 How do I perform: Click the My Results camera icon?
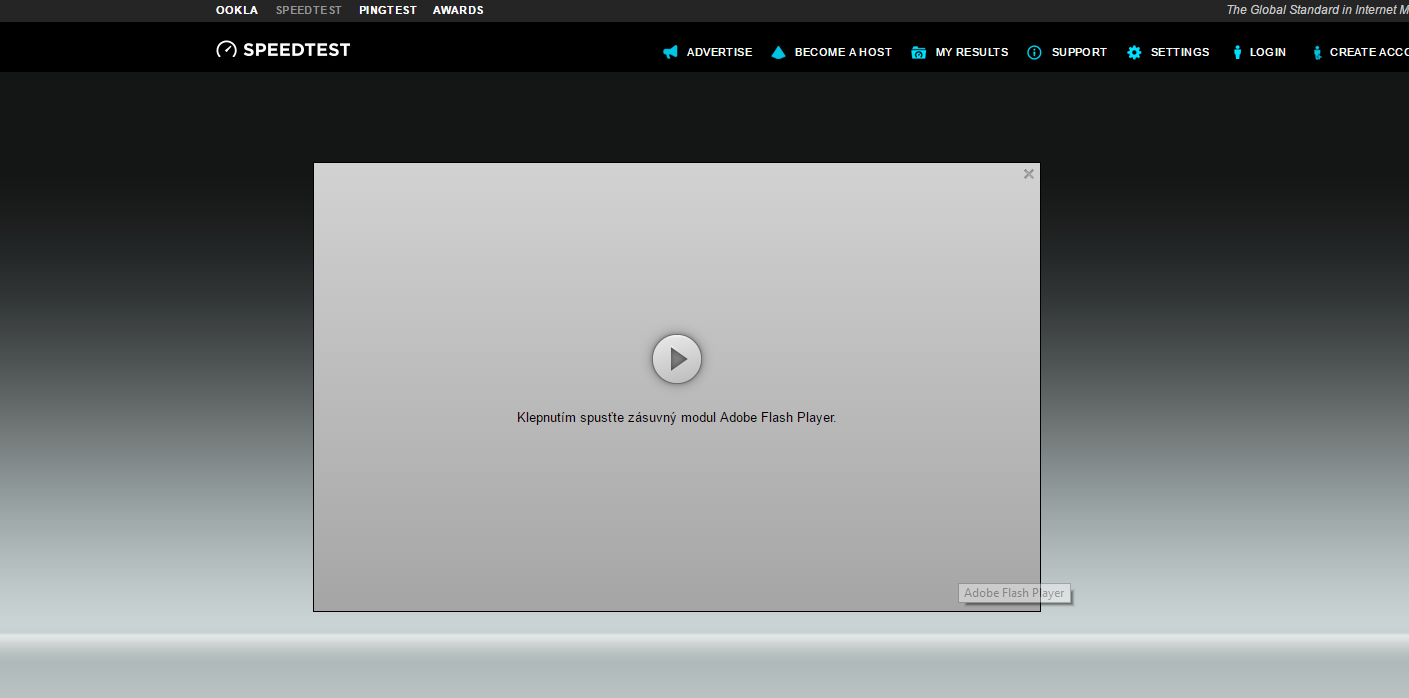919,52
